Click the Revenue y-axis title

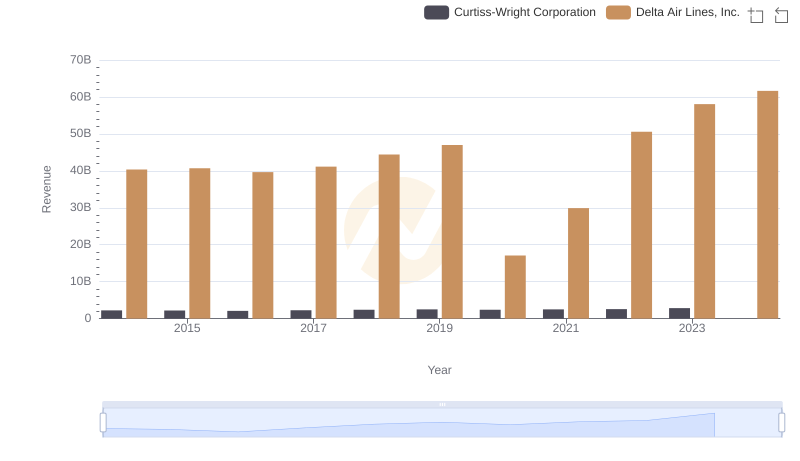point(46,189)
